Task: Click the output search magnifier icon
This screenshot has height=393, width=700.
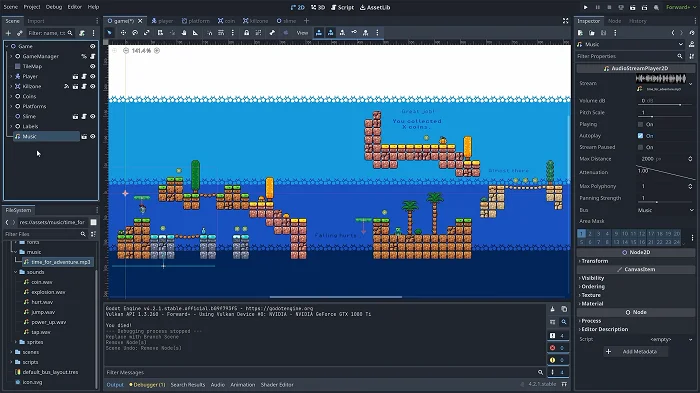Action: [x=564, y=322]
